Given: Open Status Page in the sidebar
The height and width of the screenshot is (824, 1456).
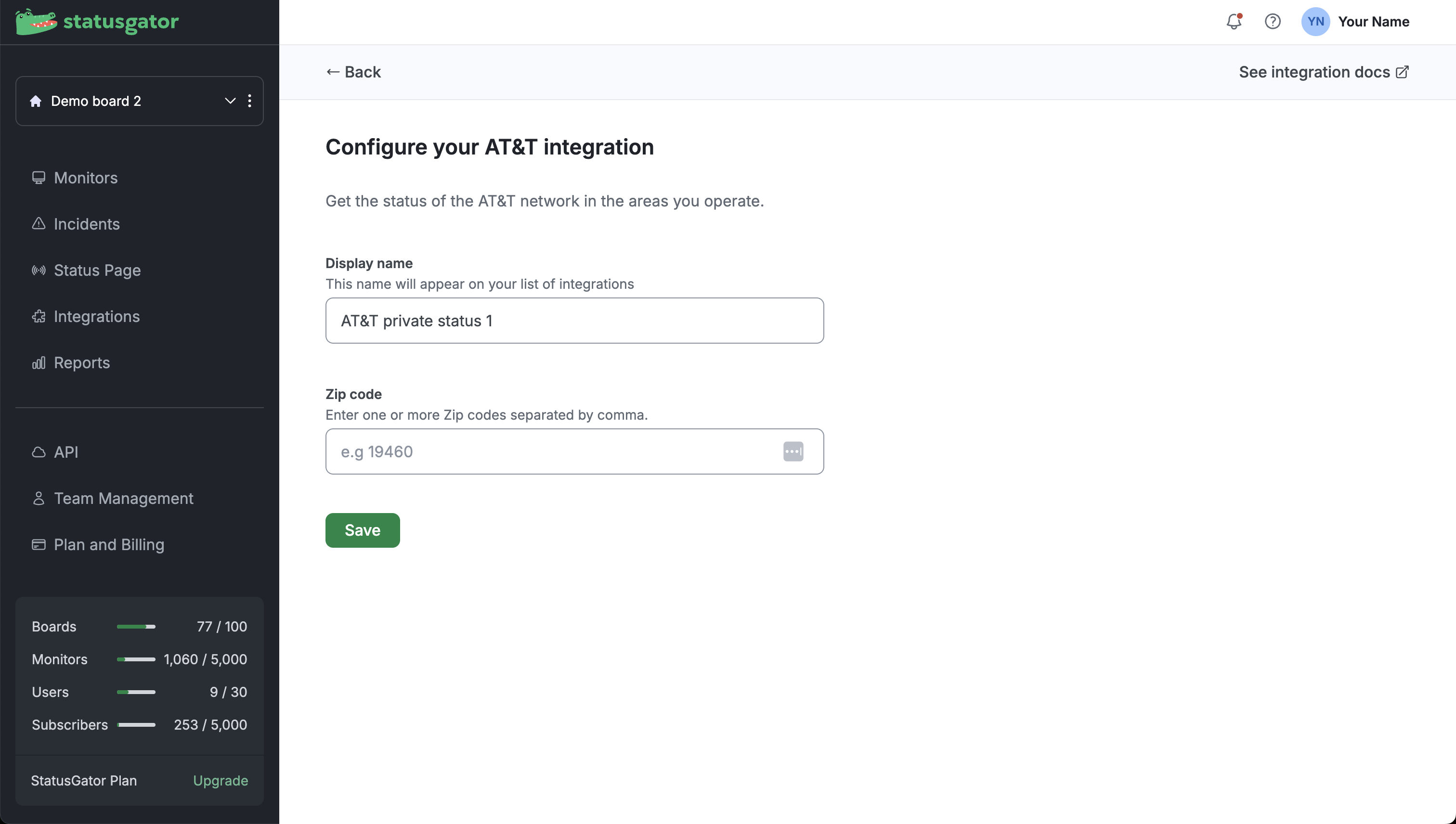Looking at the screenshot, I should pos(97,270).
